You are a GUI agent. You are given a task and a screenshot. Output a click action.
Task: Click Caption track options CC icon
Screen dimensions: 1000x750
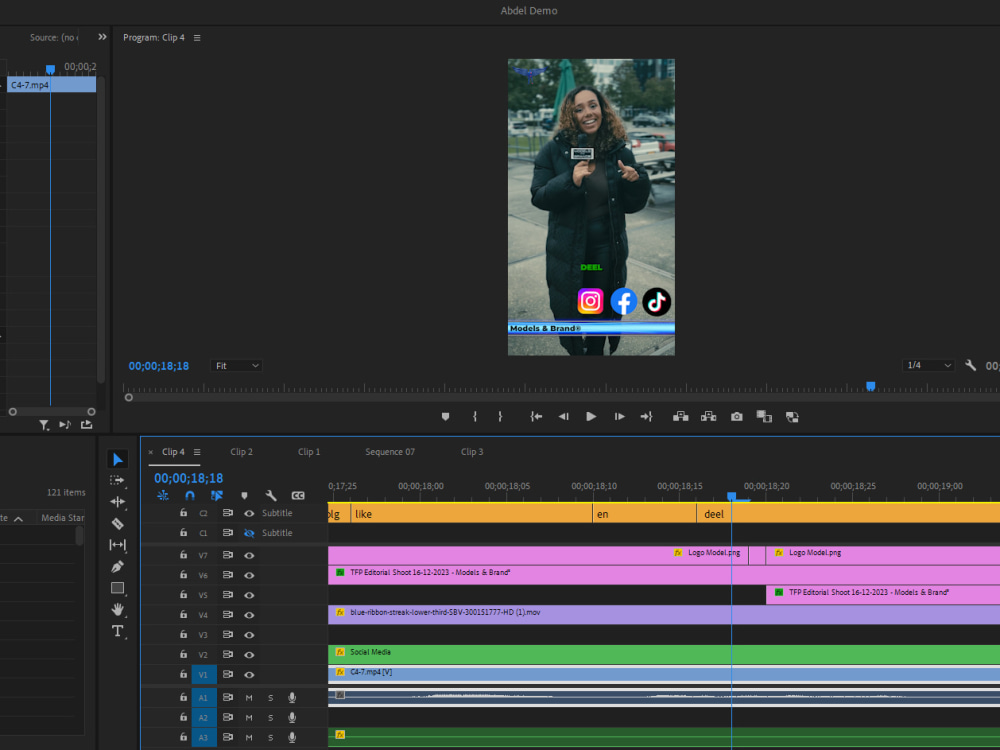pyautogui.click(x=298, y=496)
